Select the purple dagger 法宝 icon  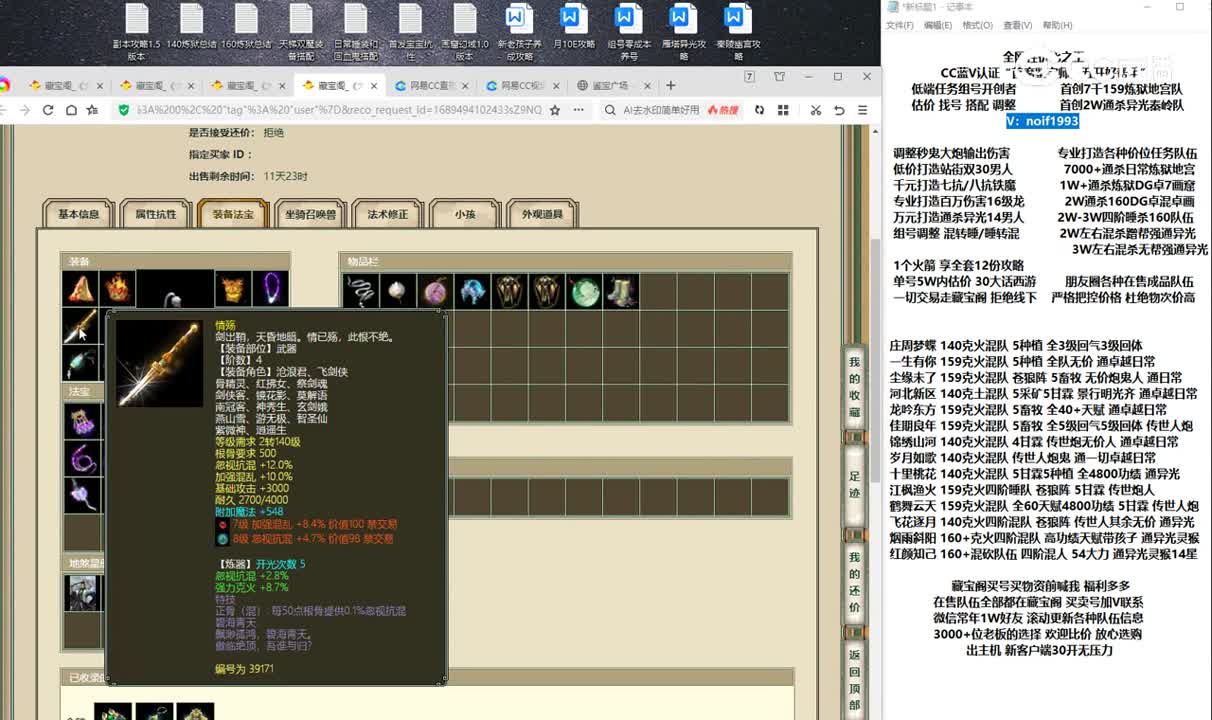(x=82, y=495)
